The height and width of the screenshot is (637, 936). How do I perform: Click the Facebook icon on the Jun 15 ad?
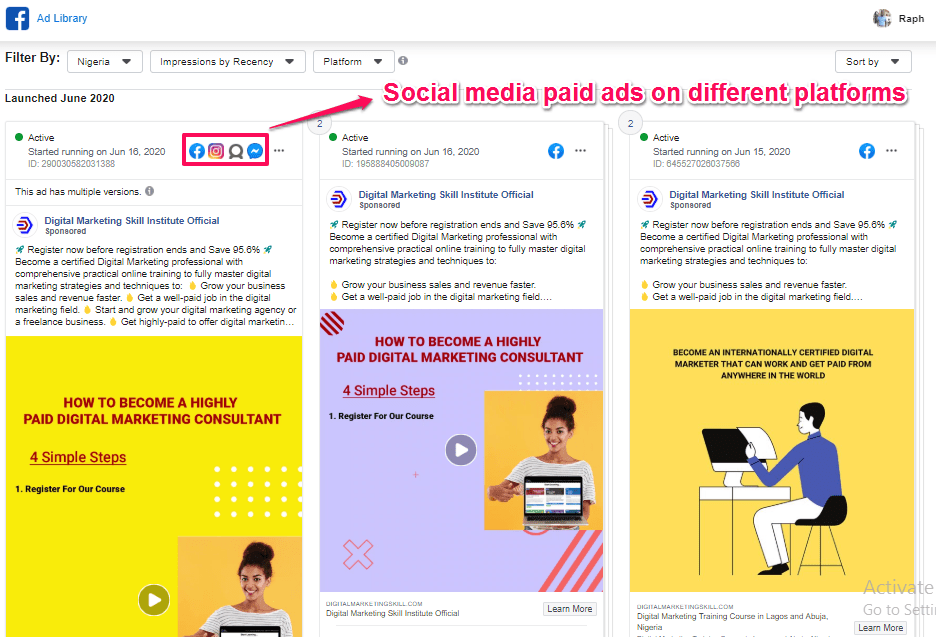(867, 151)
